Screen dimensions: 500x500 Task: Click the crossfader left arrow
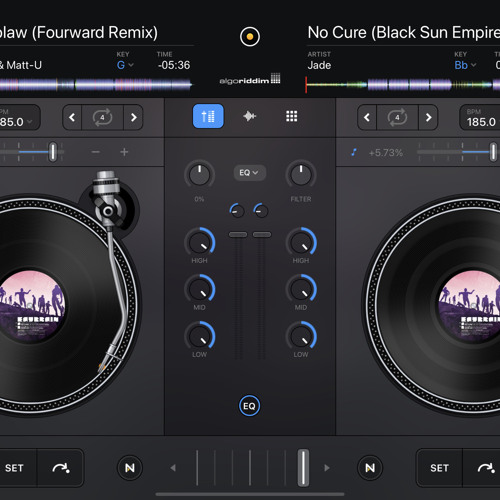point(173,468)
